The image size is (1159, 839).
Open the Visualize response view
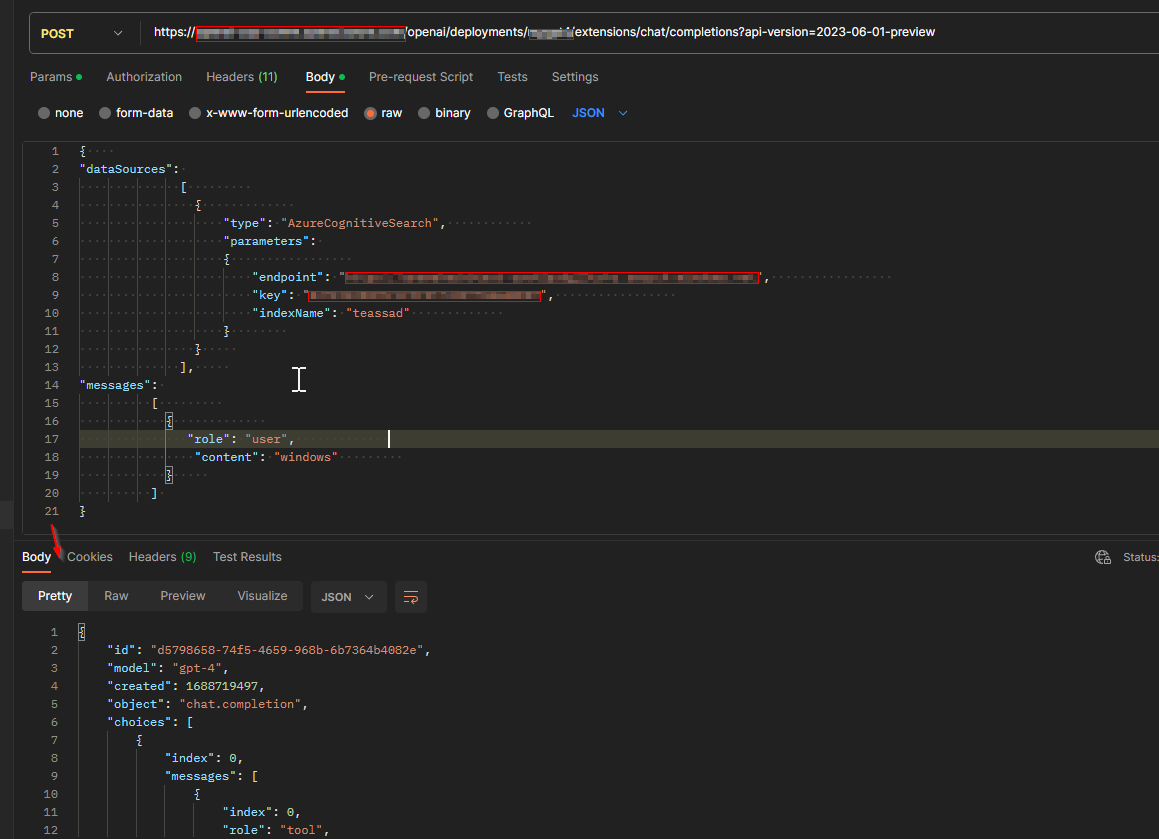coord(262,595)
